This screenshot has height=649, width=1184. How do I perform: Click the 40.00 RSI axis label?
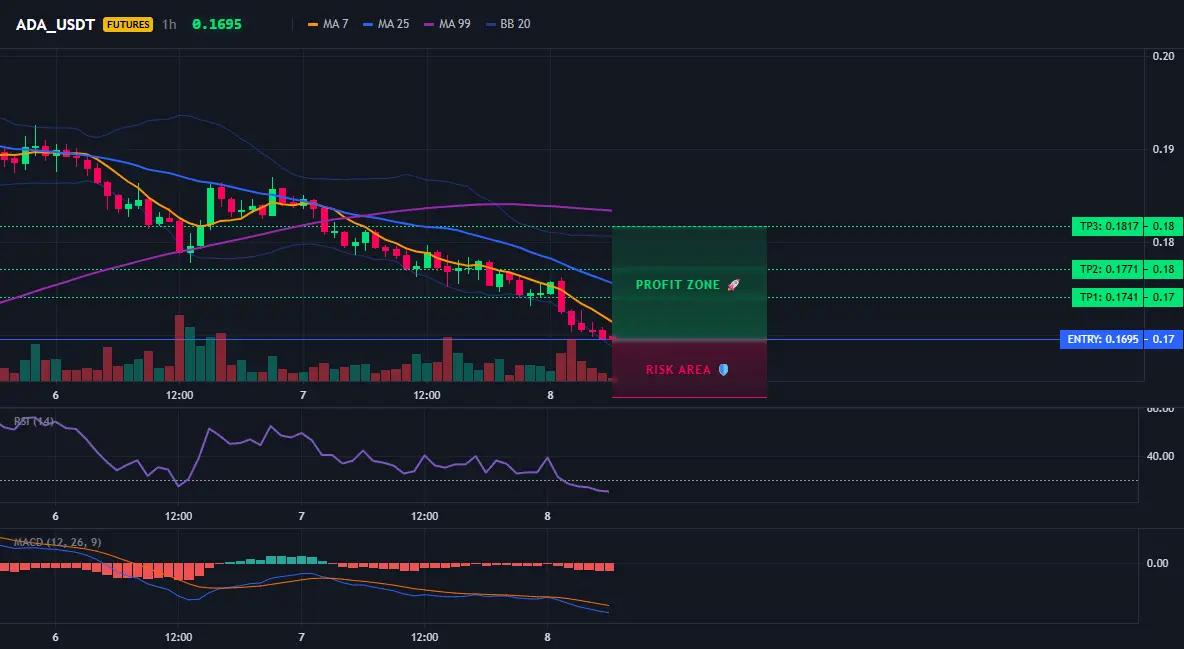coord(1161,456)
